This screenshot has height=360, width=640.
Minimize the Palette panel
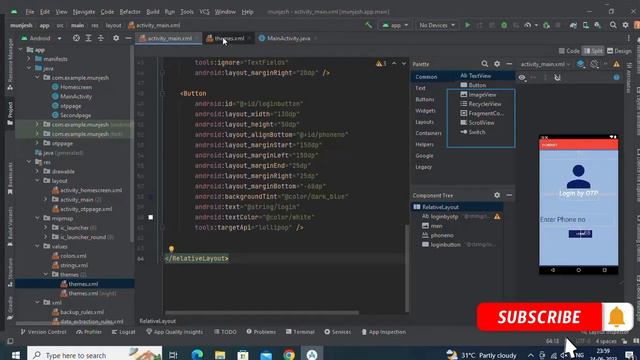[x=509, y=64]
